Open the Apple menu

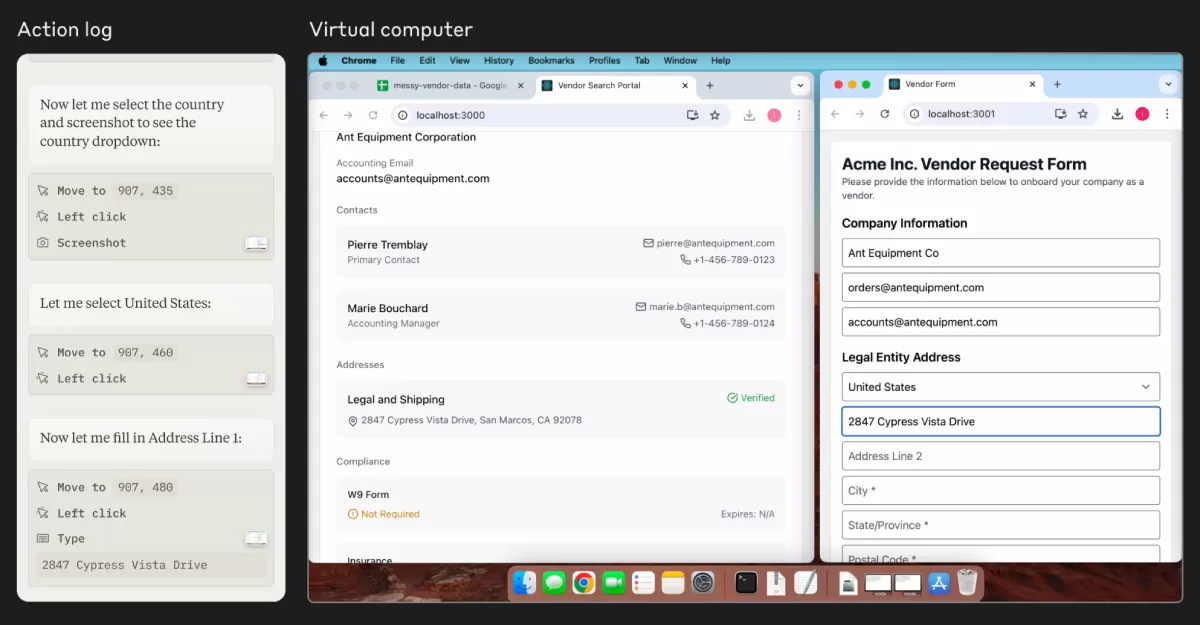click(x=323, y=61)
